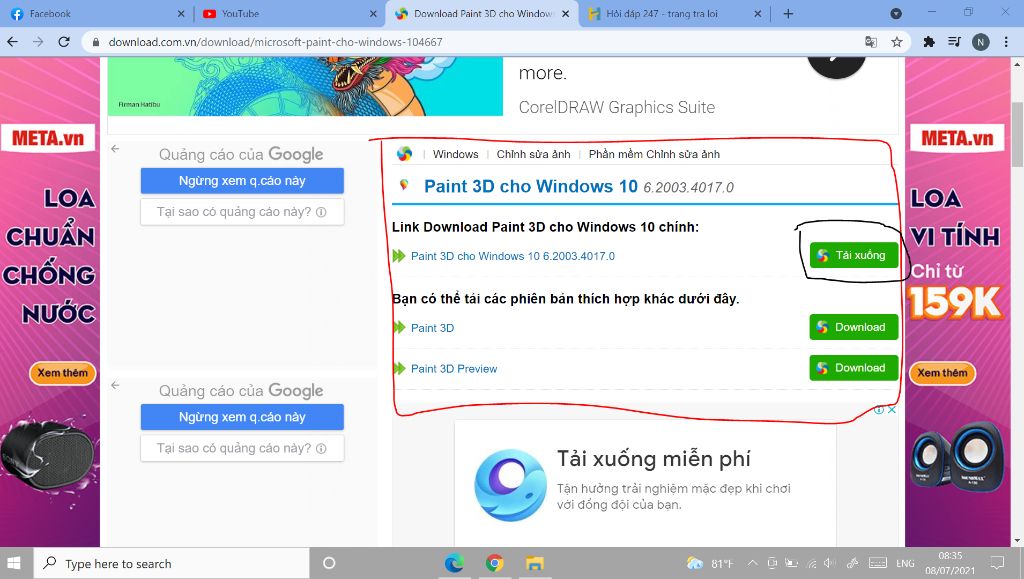Image resolution: width=1024 pixels, height=579 pixels.
Task: Open the media control icon in toolbar
Action: (x=954, y=42)
